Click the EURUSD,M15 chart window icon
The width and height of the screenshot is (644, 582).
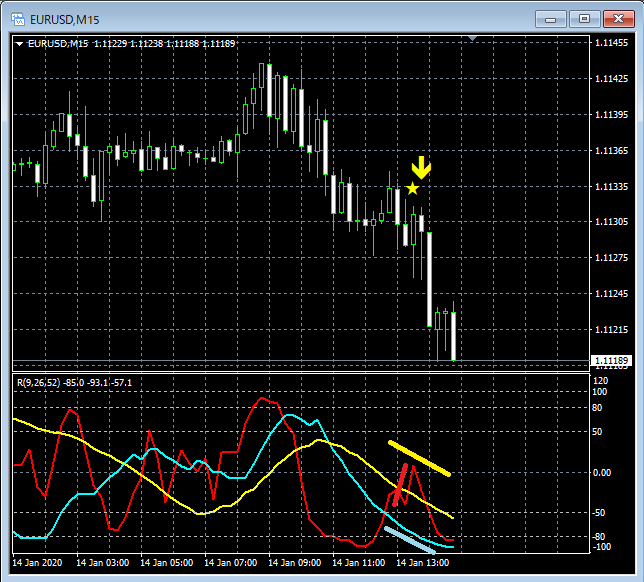18,19
